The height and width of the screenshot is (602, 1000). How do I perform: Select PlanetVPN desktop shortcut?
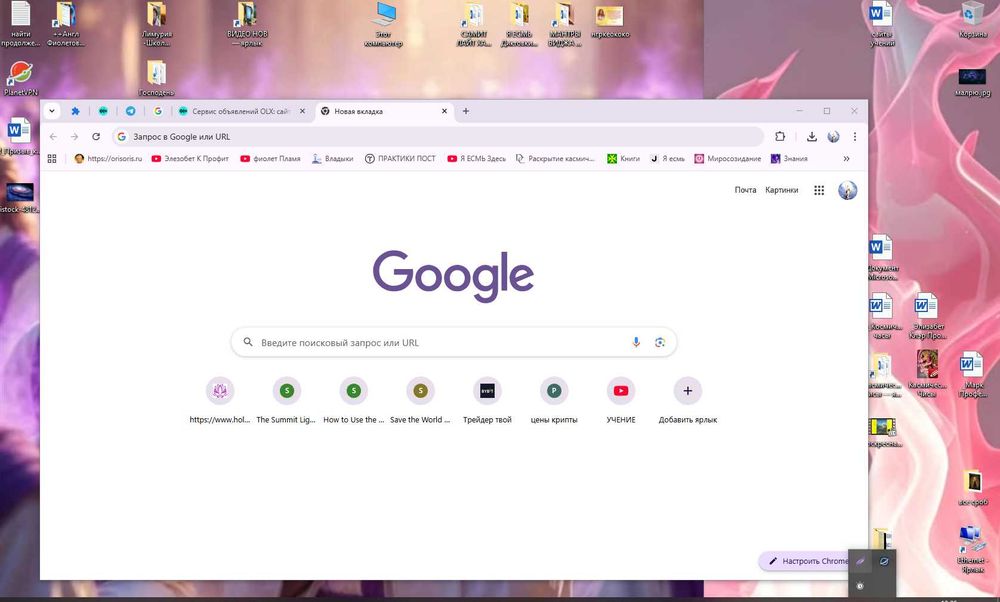[20, 78]
